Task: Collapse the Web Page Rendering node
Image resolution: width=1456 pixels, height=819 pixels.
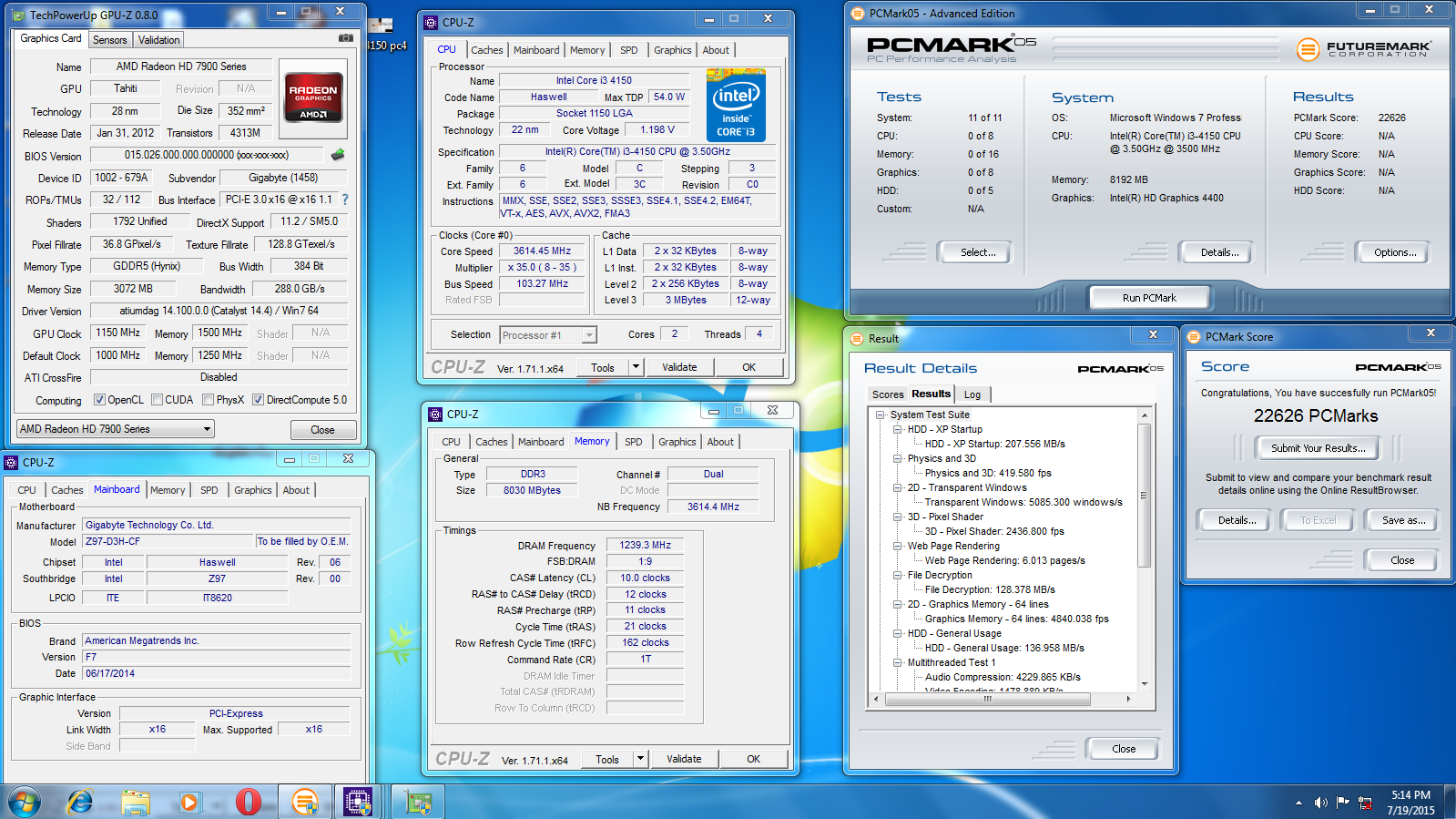Action: pyautogui.click(x=898, y=547)
